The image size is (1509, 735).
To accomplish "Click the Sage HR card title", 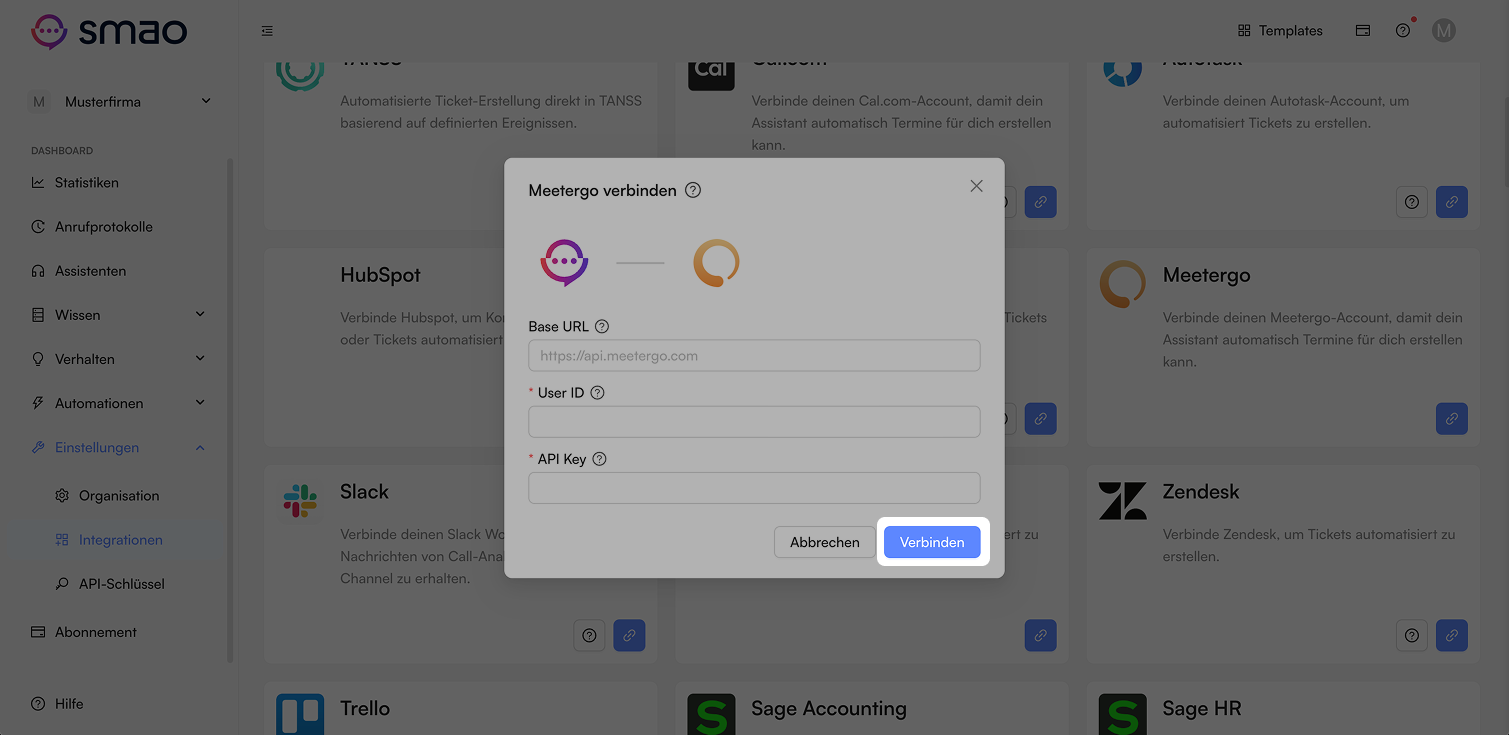I will click(1202, 709).
